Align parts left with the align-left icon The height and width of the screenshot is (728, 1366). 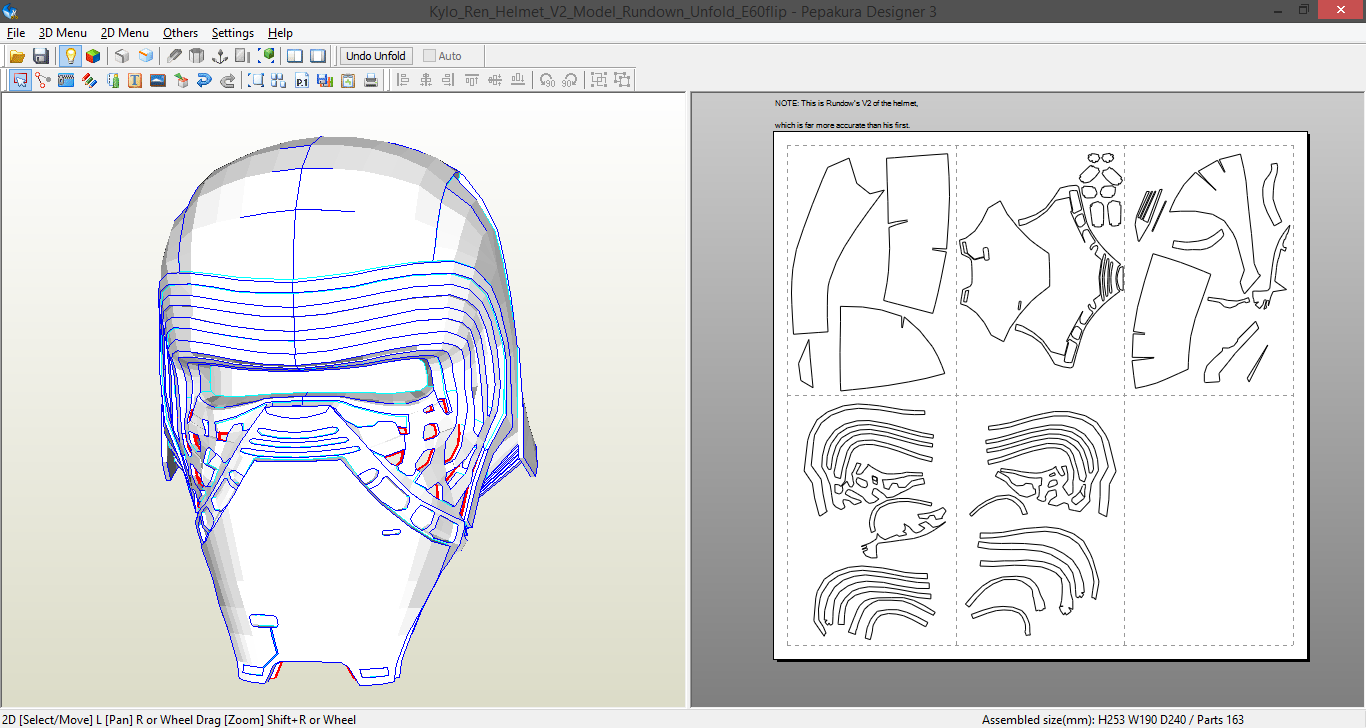coord(403,80)
